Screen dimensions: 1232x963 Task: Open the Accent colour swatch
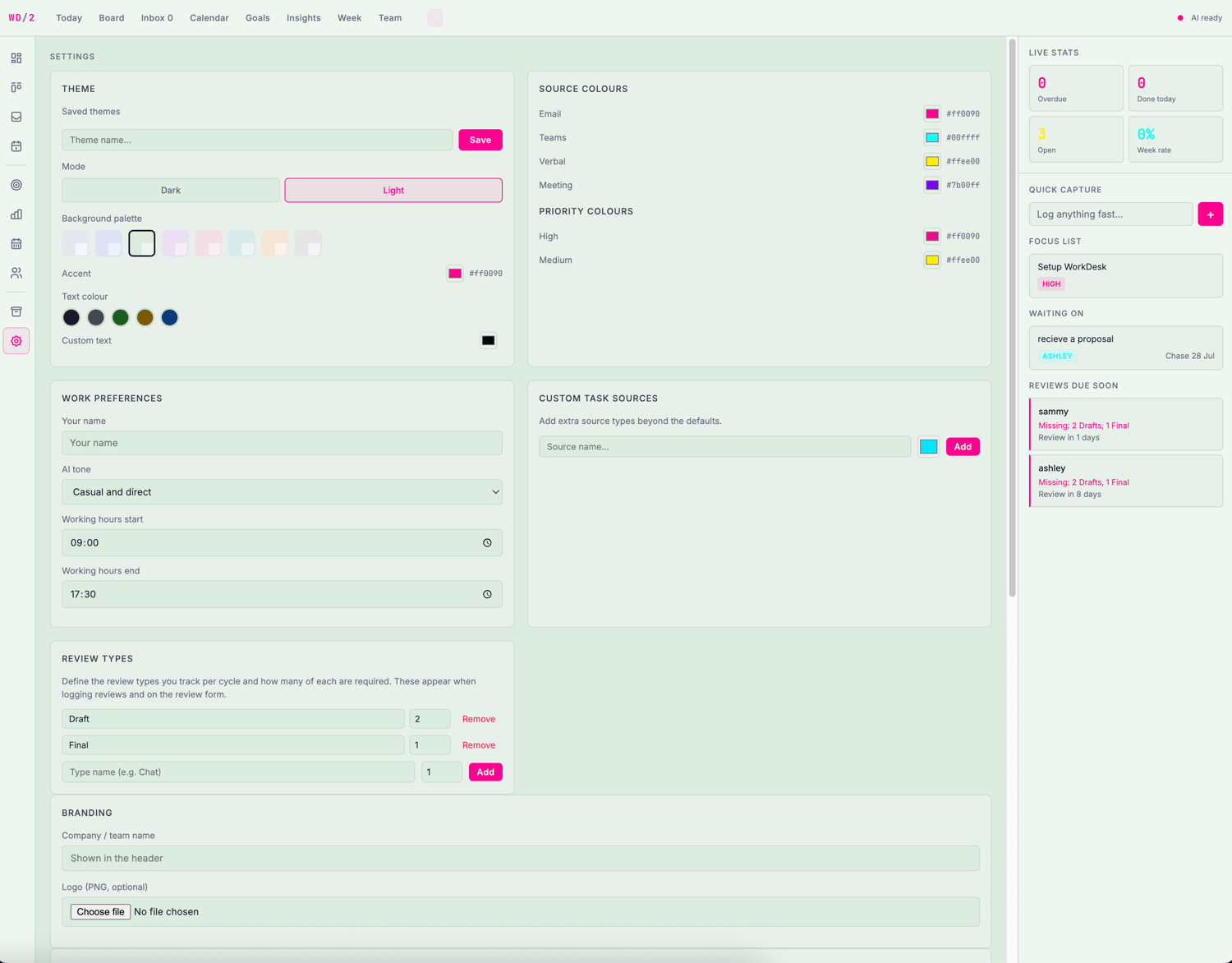[455, 274]
